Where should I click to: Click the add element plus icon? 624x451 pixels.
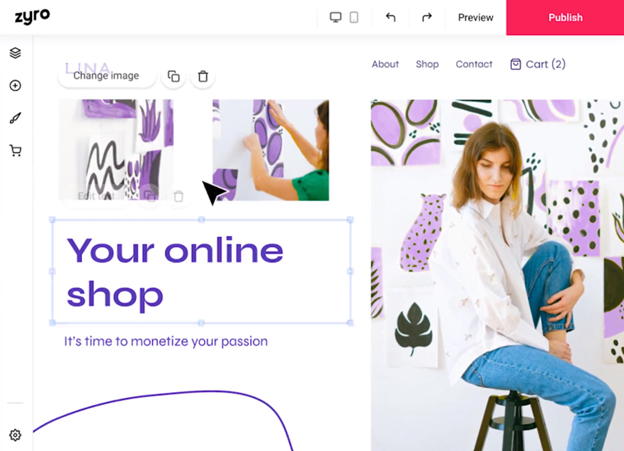[15, 86]
